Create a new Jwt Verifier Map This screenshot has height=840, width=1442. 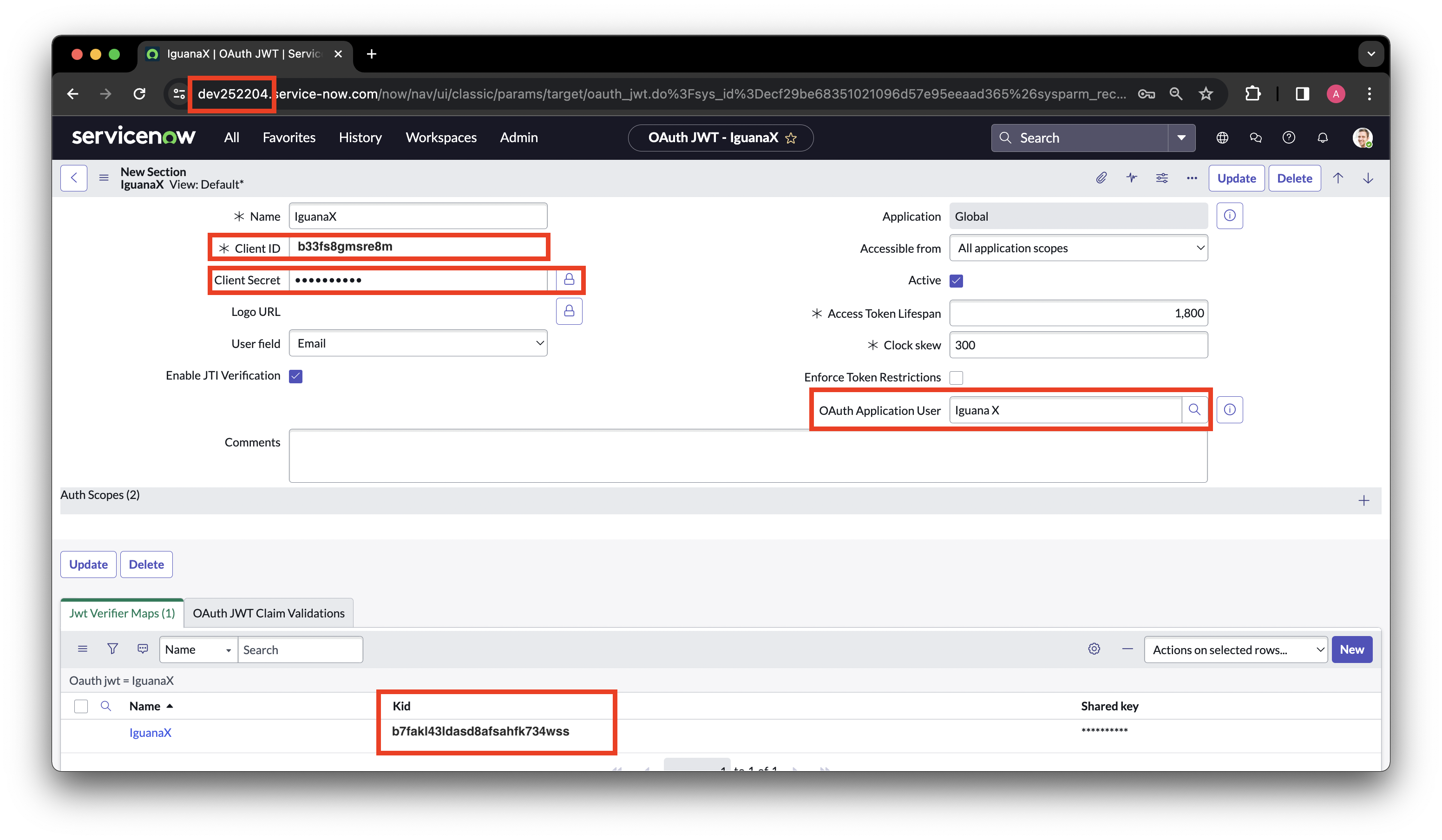(1351, 650)
